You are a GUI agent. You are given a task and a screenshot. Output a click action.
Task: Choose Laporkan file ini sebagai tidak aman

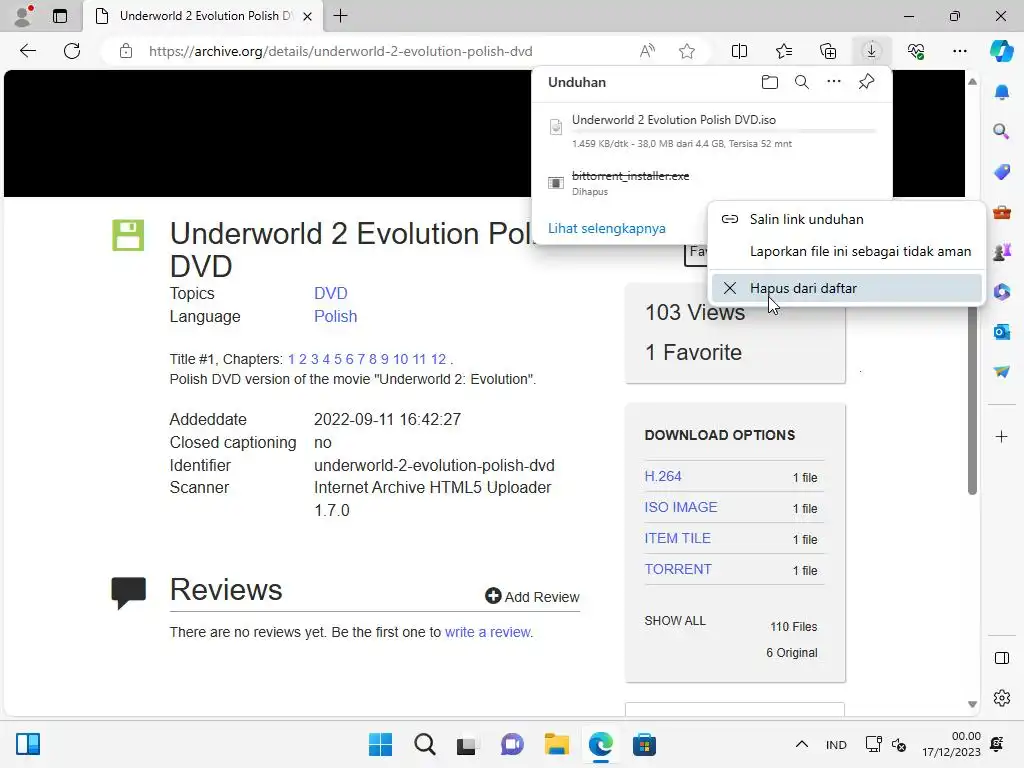point(846,251)
